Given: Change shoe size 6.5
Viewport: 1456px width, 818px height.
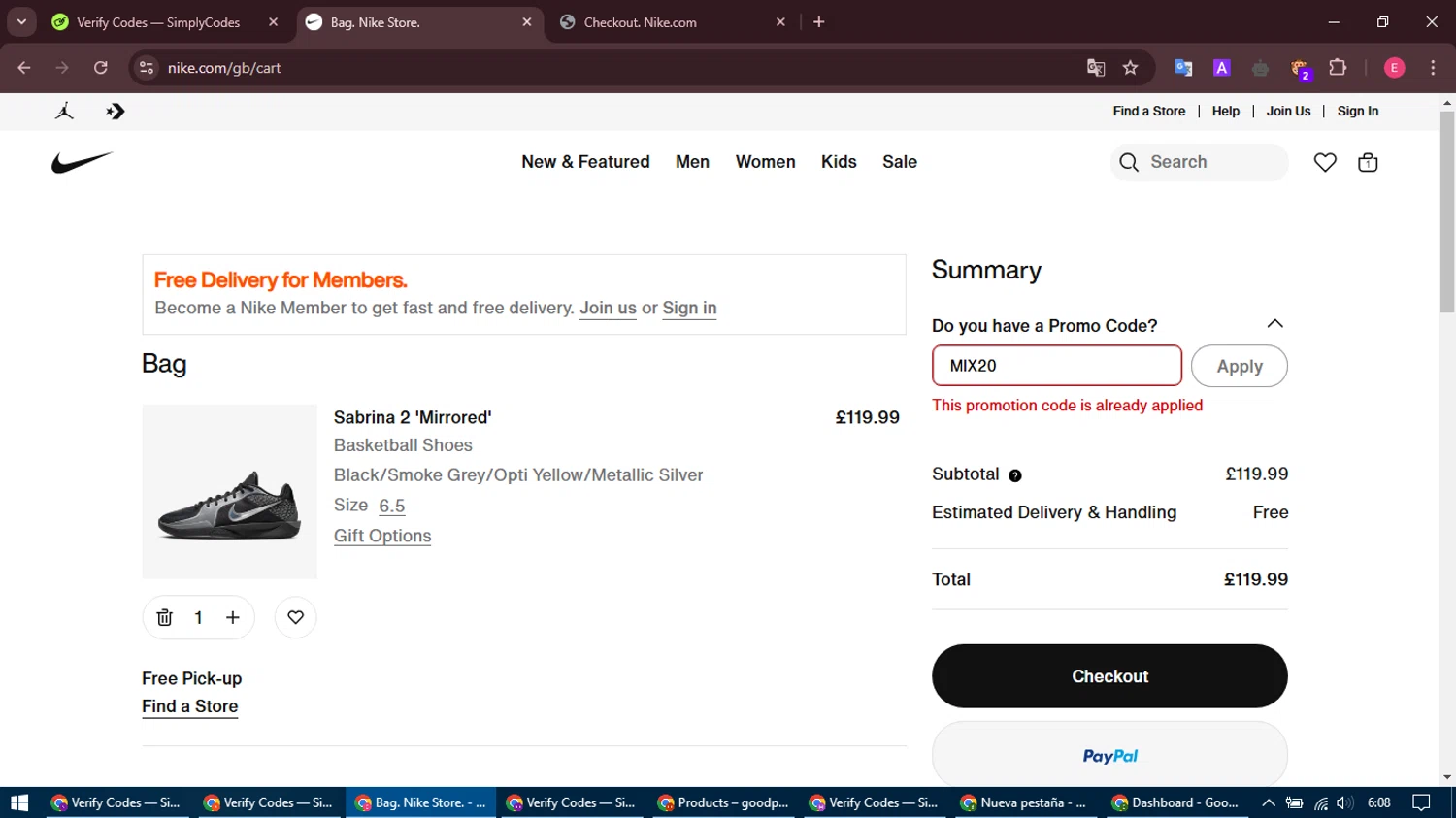Looking at the screenshot, I should (391, 506).
